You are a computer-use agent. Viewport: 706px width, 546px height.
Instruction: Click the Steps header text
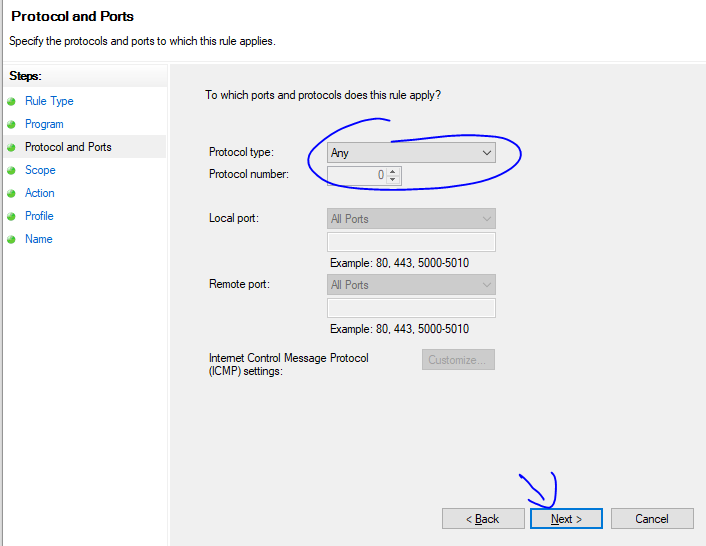click(x=25, y=76)
